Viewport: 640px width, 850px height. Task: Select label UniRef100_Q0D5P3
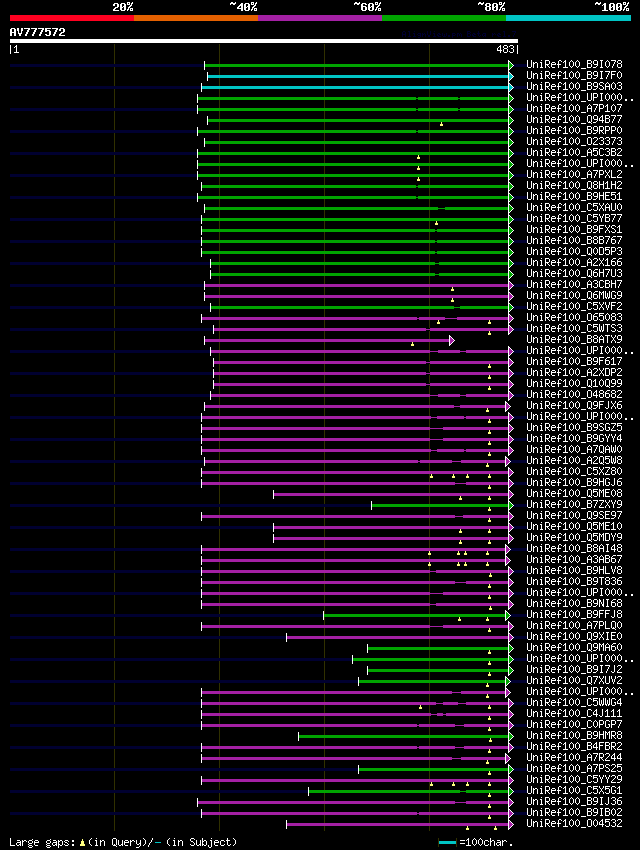pos(574,252)
